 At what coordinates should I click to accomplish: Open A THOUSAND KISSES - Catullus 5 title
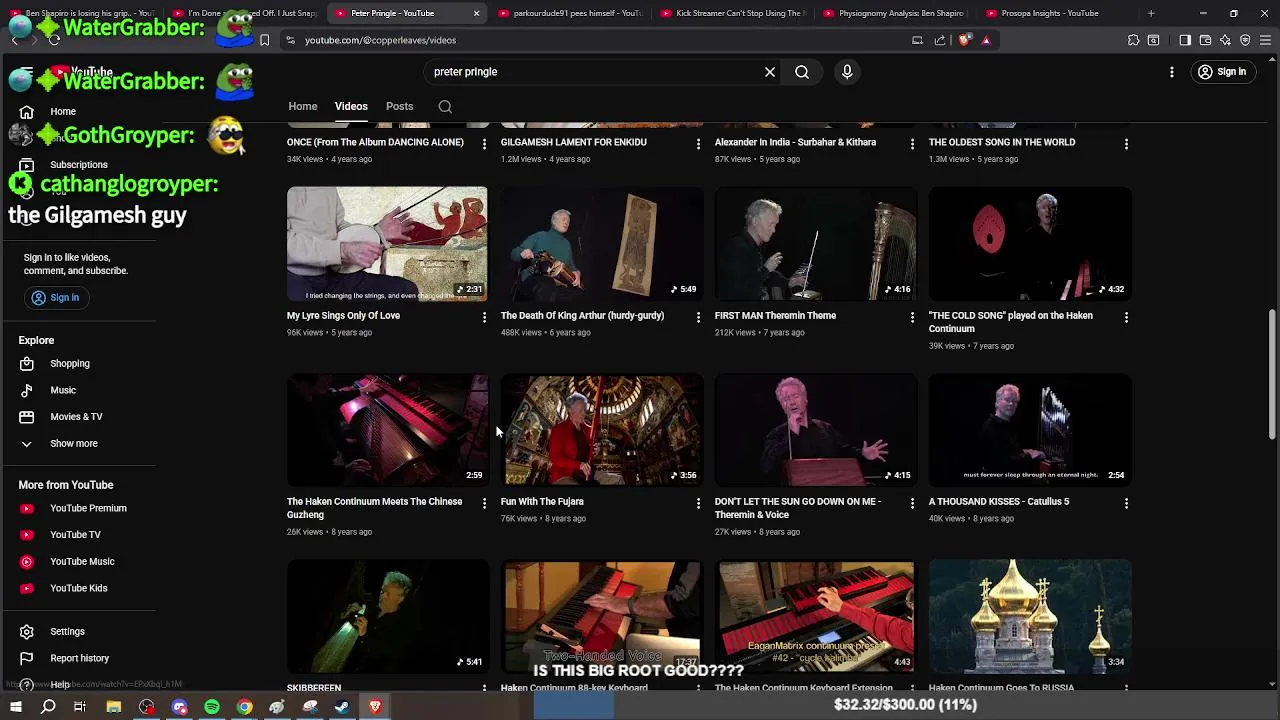point(999,502)
